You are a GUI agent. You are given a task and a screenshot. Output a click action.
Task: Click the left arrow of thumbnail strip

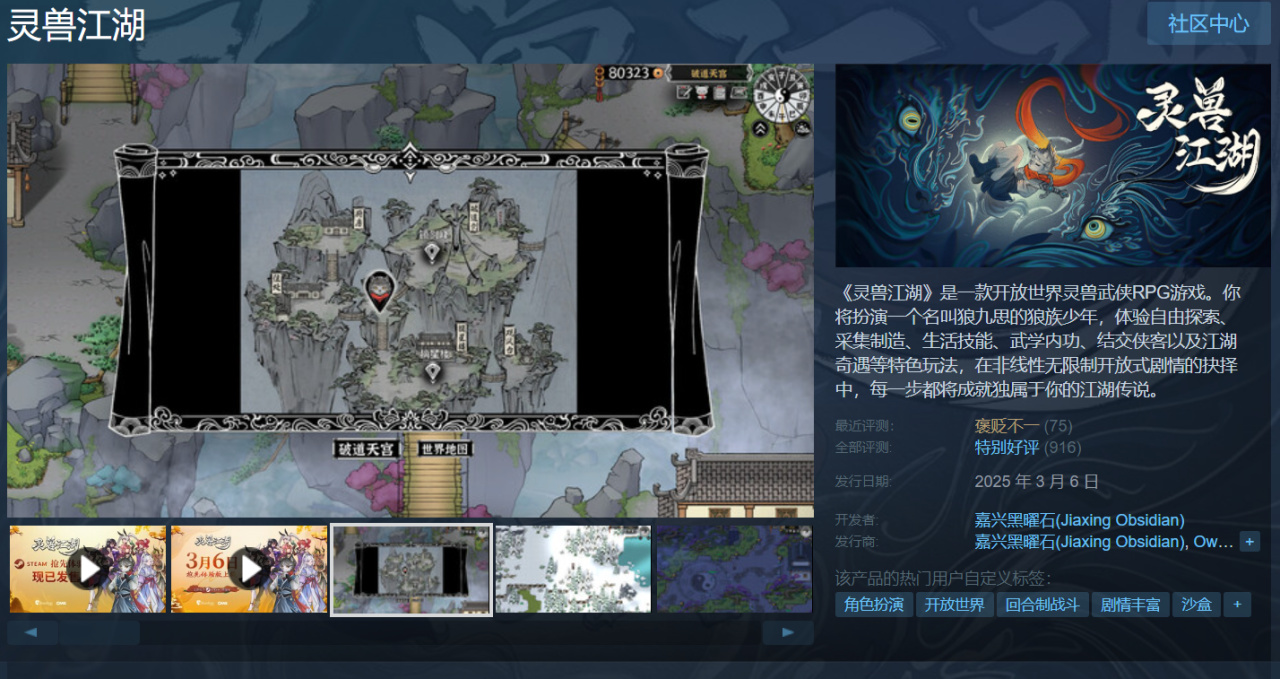(x=32, y=632)
